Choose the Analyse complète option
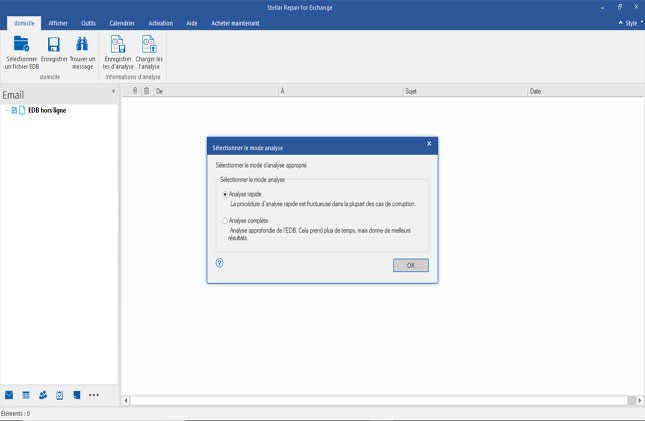 coord(224,220)
